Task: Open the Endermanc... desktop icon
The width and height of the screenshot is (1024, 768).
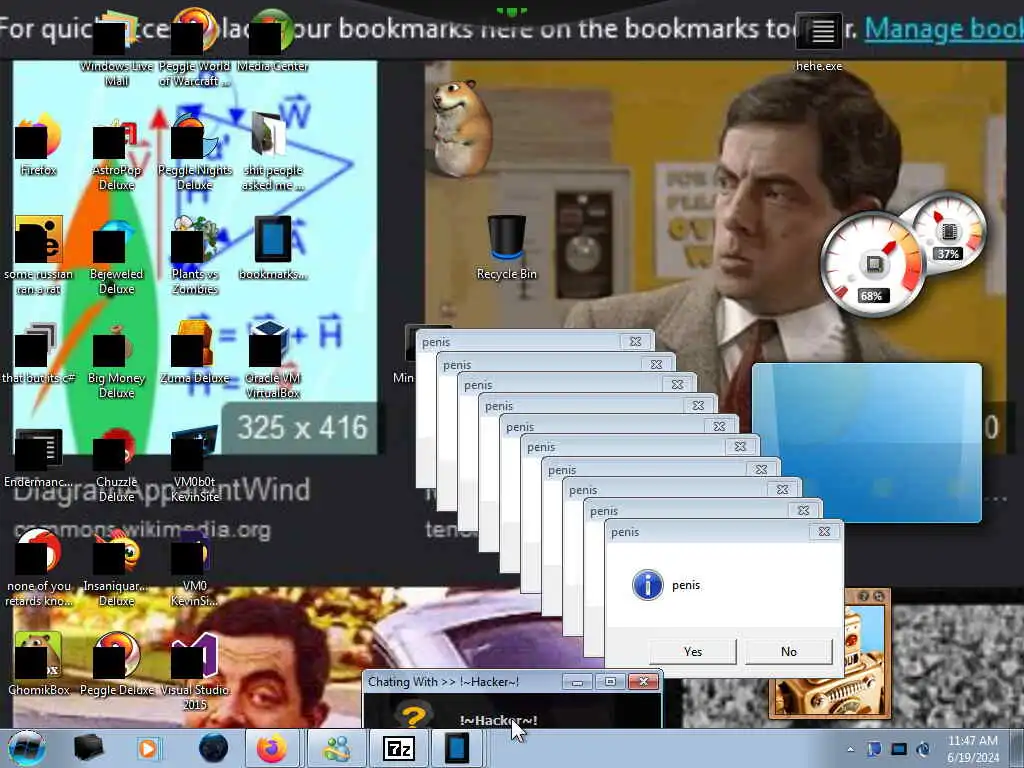Action: click(39, 457)
